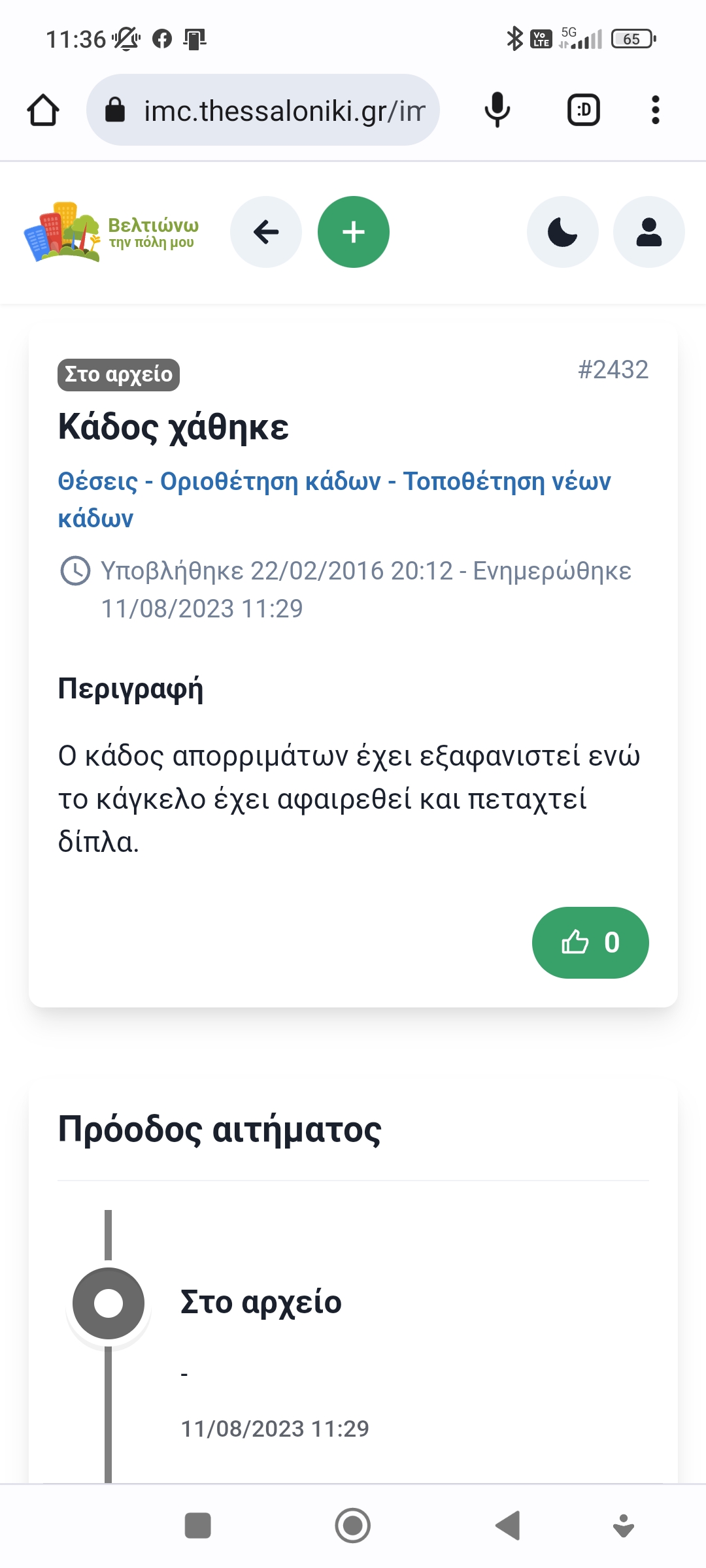The image size is (706, 1568).
Task: Tap the microphone voice search icon
Action: pos(497,110)
